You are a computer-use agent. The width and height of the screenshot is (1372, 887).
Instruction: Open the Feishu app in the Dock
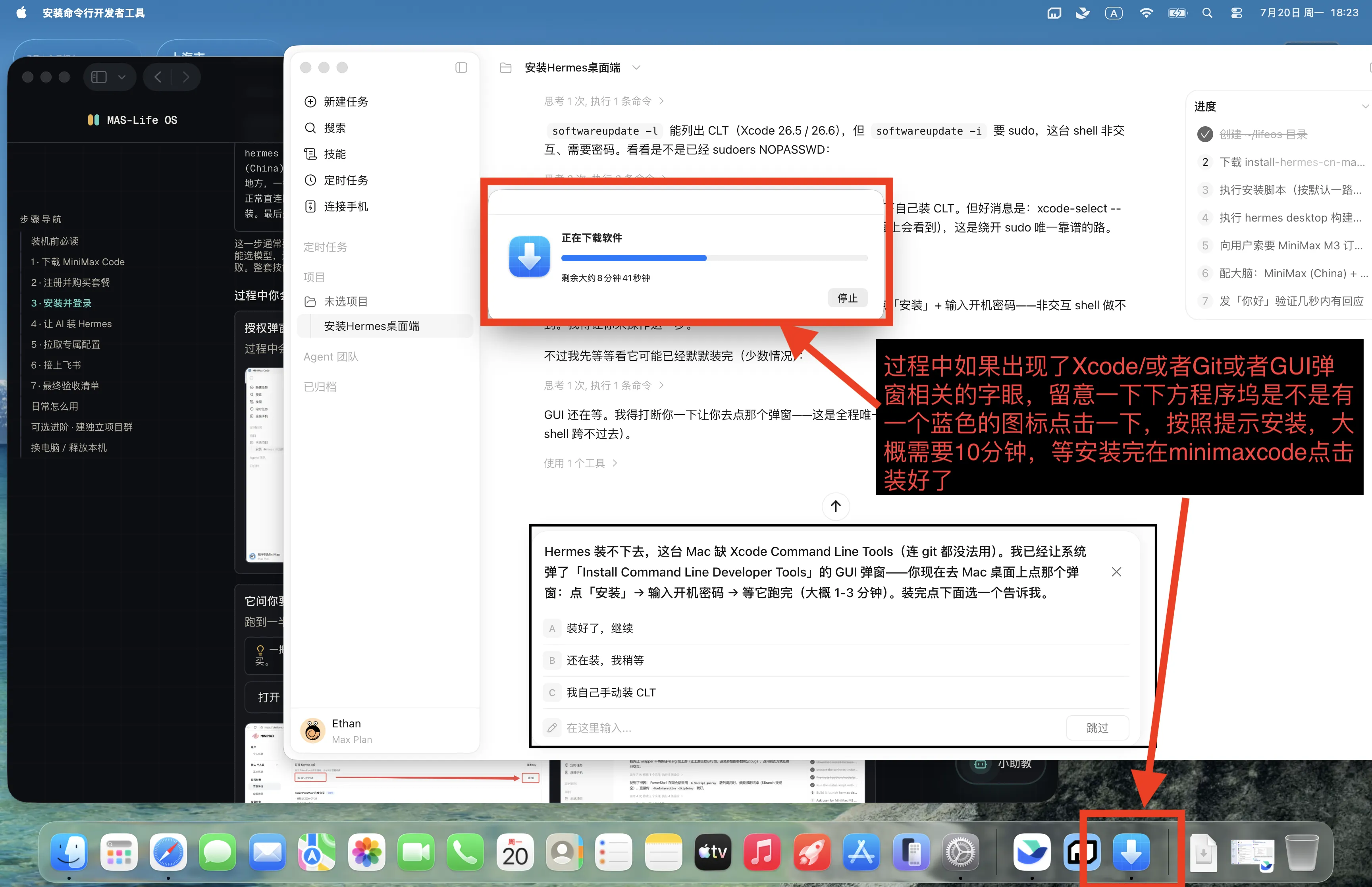(1032, 852)
